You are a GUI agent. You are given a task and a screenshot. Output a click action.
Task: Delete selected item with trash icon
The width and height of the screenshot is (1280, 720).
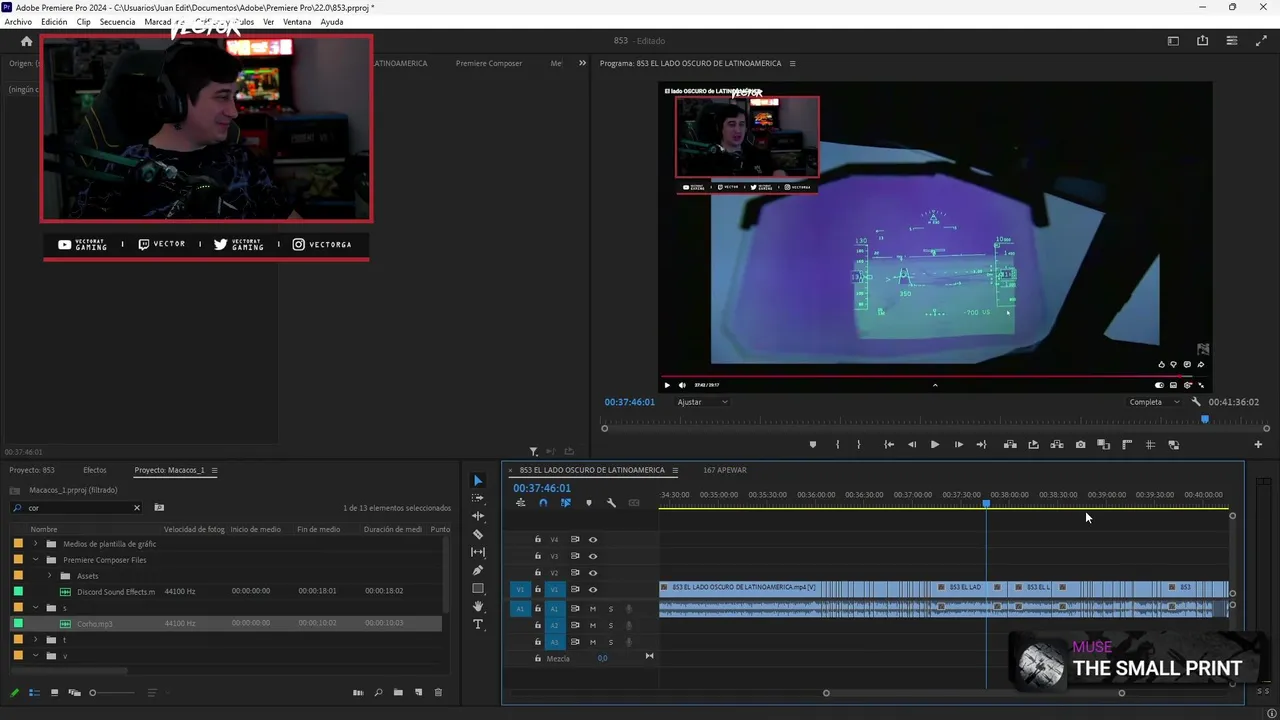click(438, 692)
